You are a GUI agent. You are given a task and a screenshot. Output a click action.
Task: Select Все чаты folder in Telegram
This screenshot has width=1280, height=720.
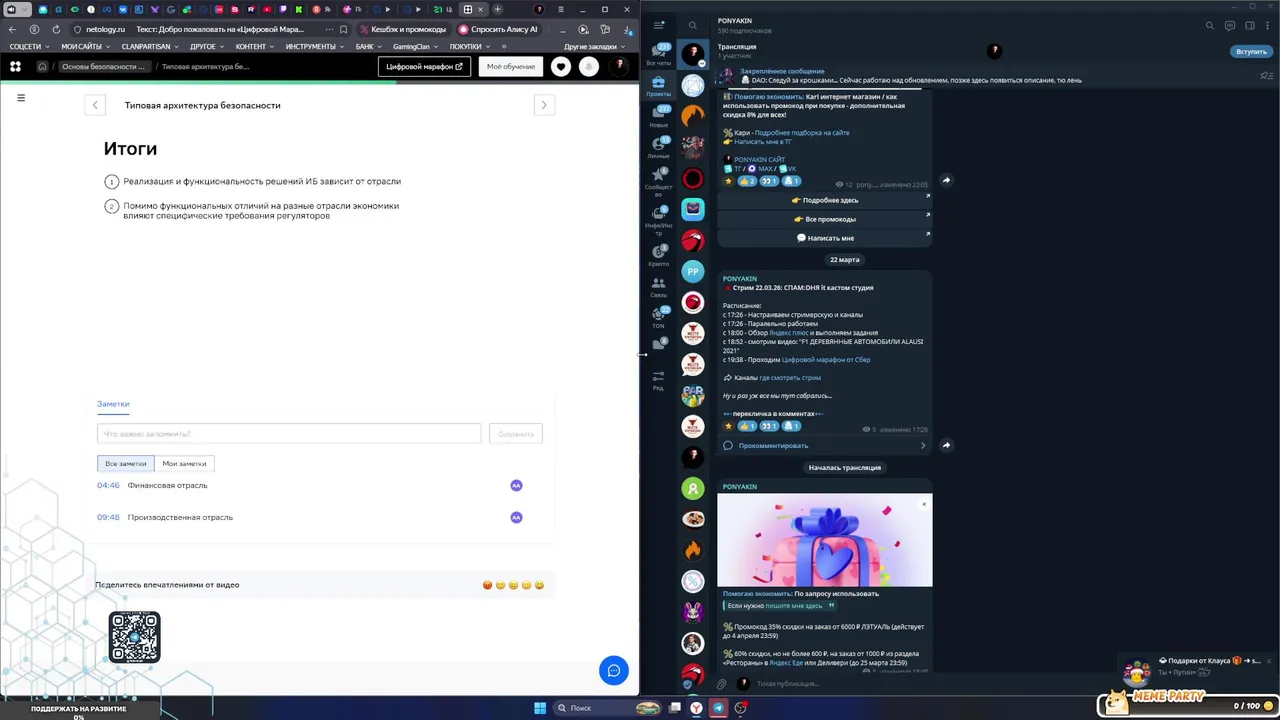click(658, 54)
